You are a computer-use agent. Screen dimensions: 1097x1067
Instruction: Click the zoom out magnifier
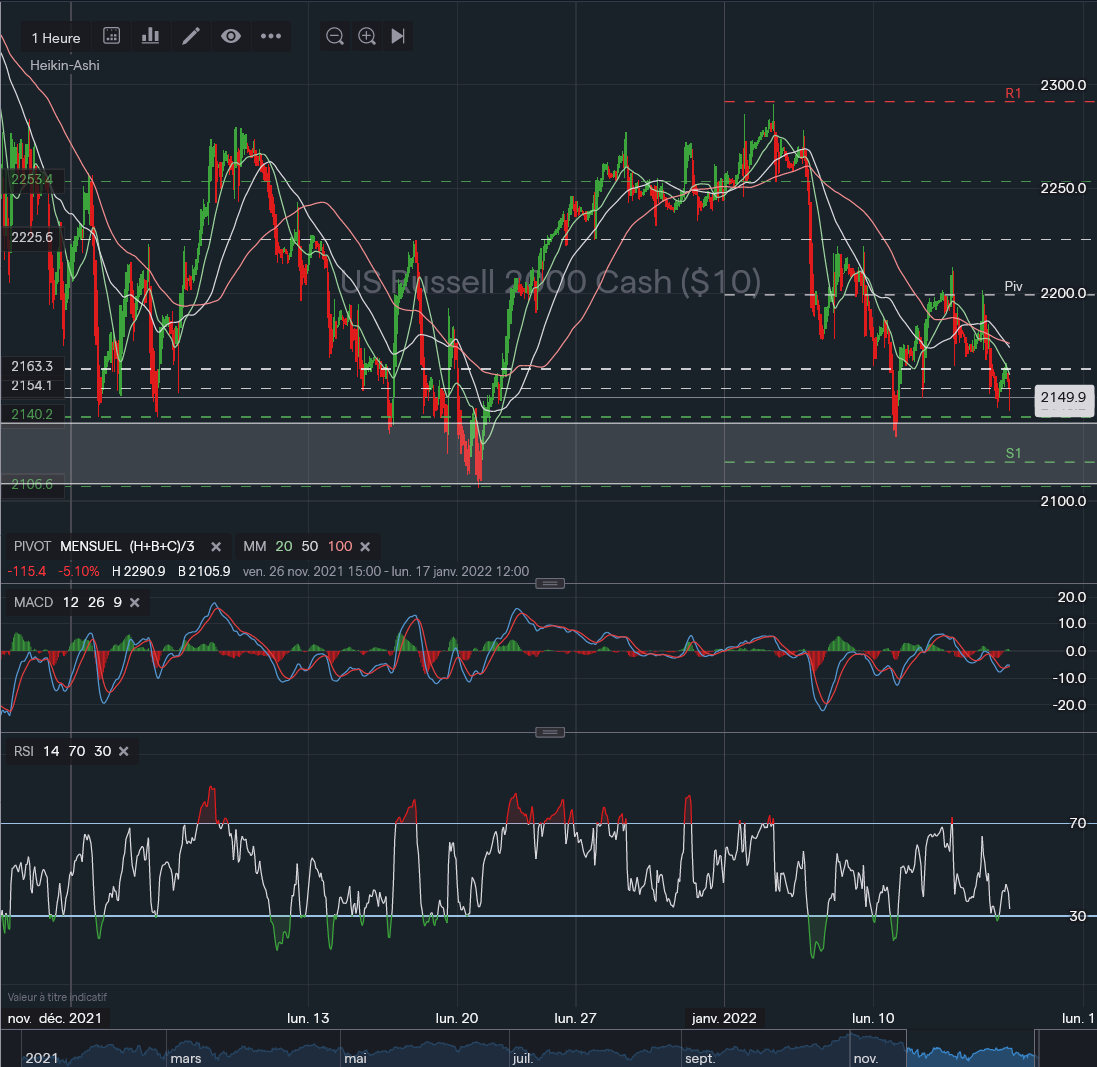click(x=335, y=37)
